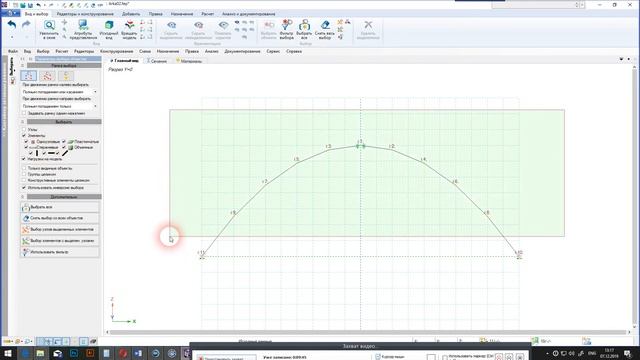
Task: Select the first selection-frame mode icon
Action: pos(29,76)
